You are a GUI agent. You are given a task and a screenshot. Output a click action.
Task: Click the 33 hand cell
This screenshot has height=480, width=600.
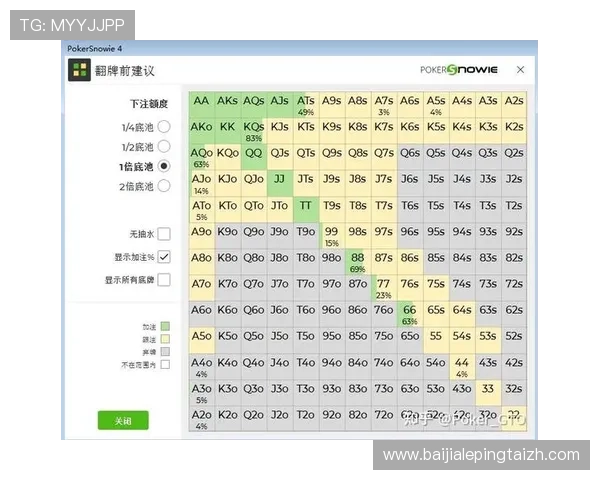(488, 392)
